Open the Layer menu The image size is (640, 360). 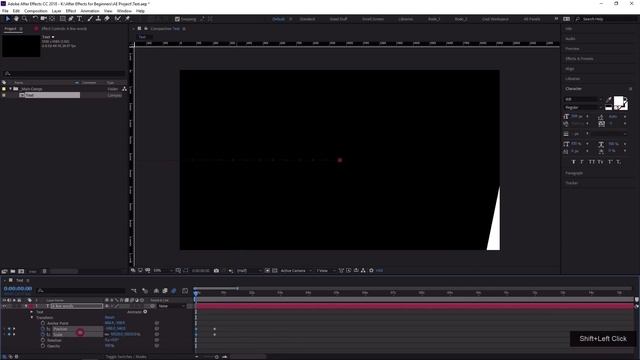(x=57, y=11)
